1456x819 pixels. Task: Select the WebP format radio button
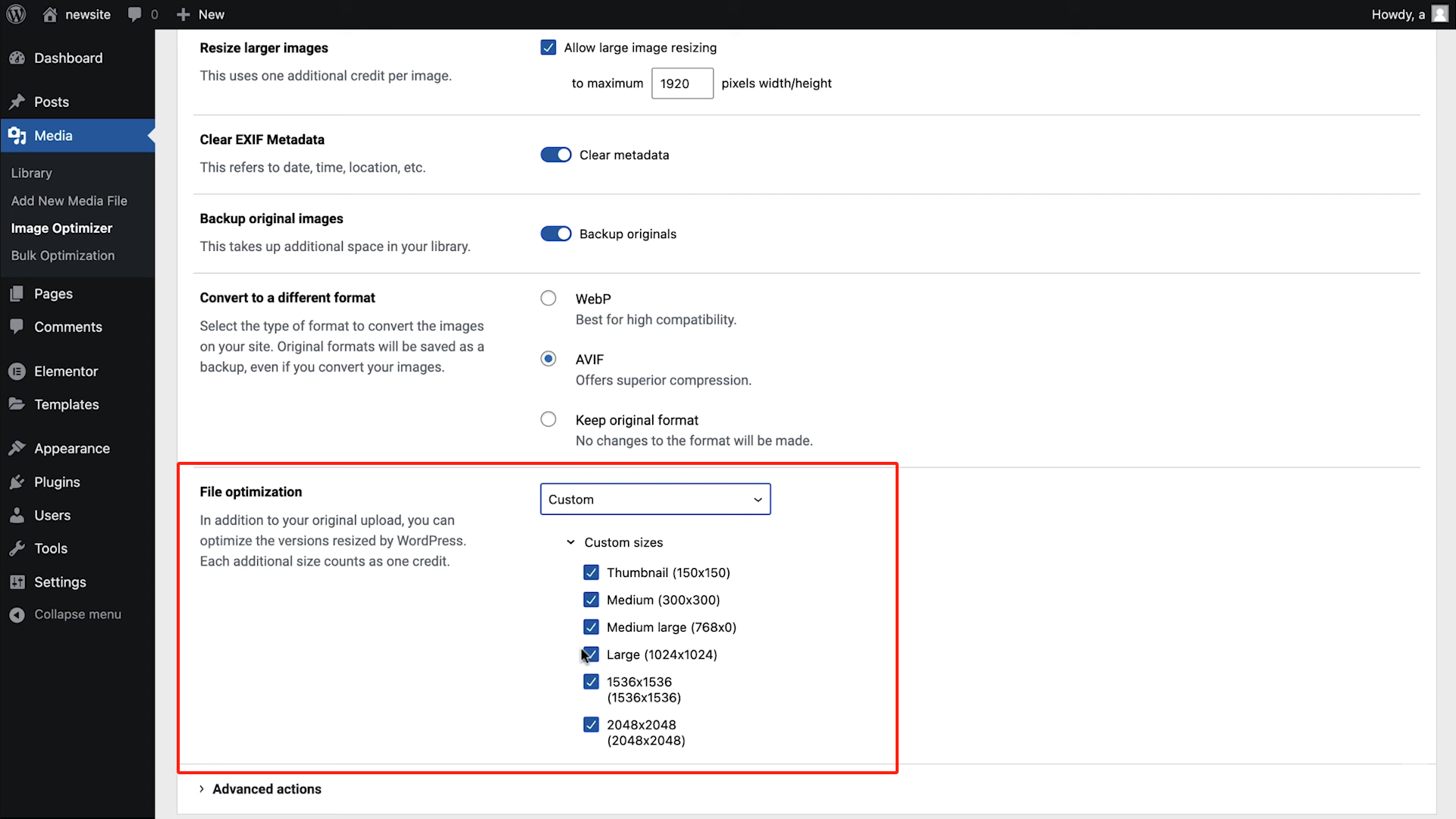(548, 298)
